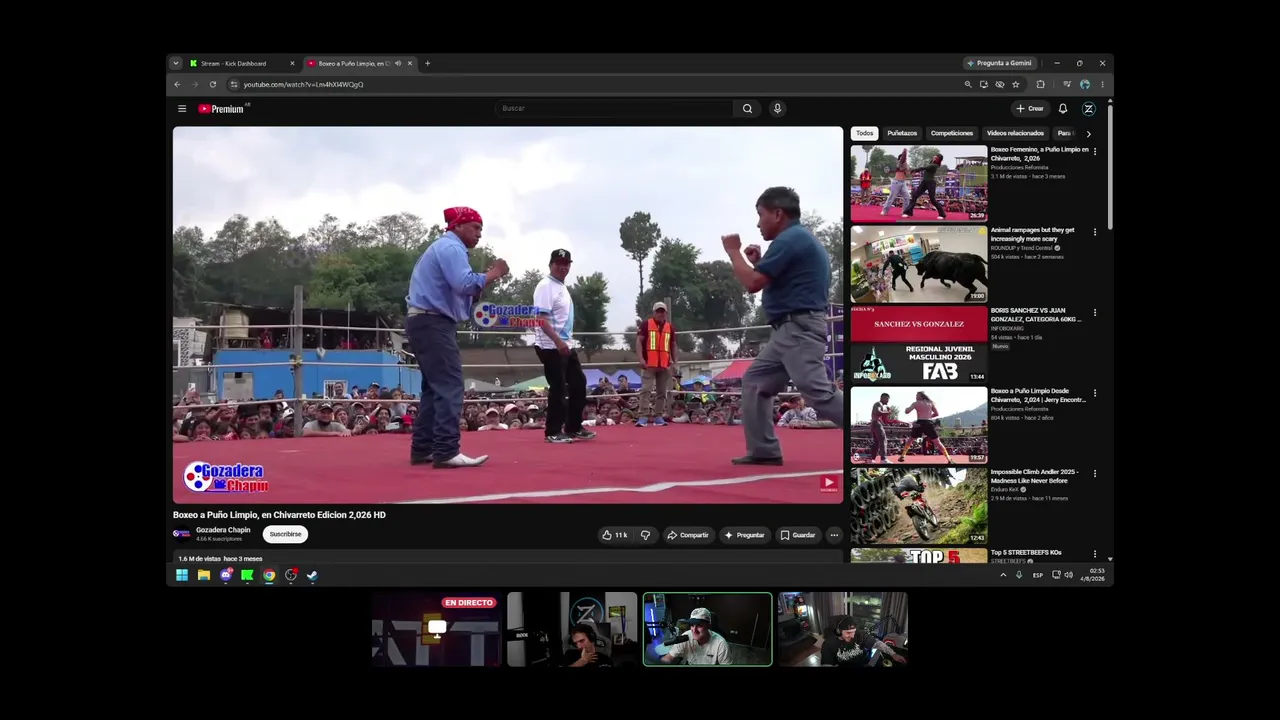Open the Windows Start menu
Viewport: 1280px width, 720px height.
pyautogui.click(x=182, y=575)
